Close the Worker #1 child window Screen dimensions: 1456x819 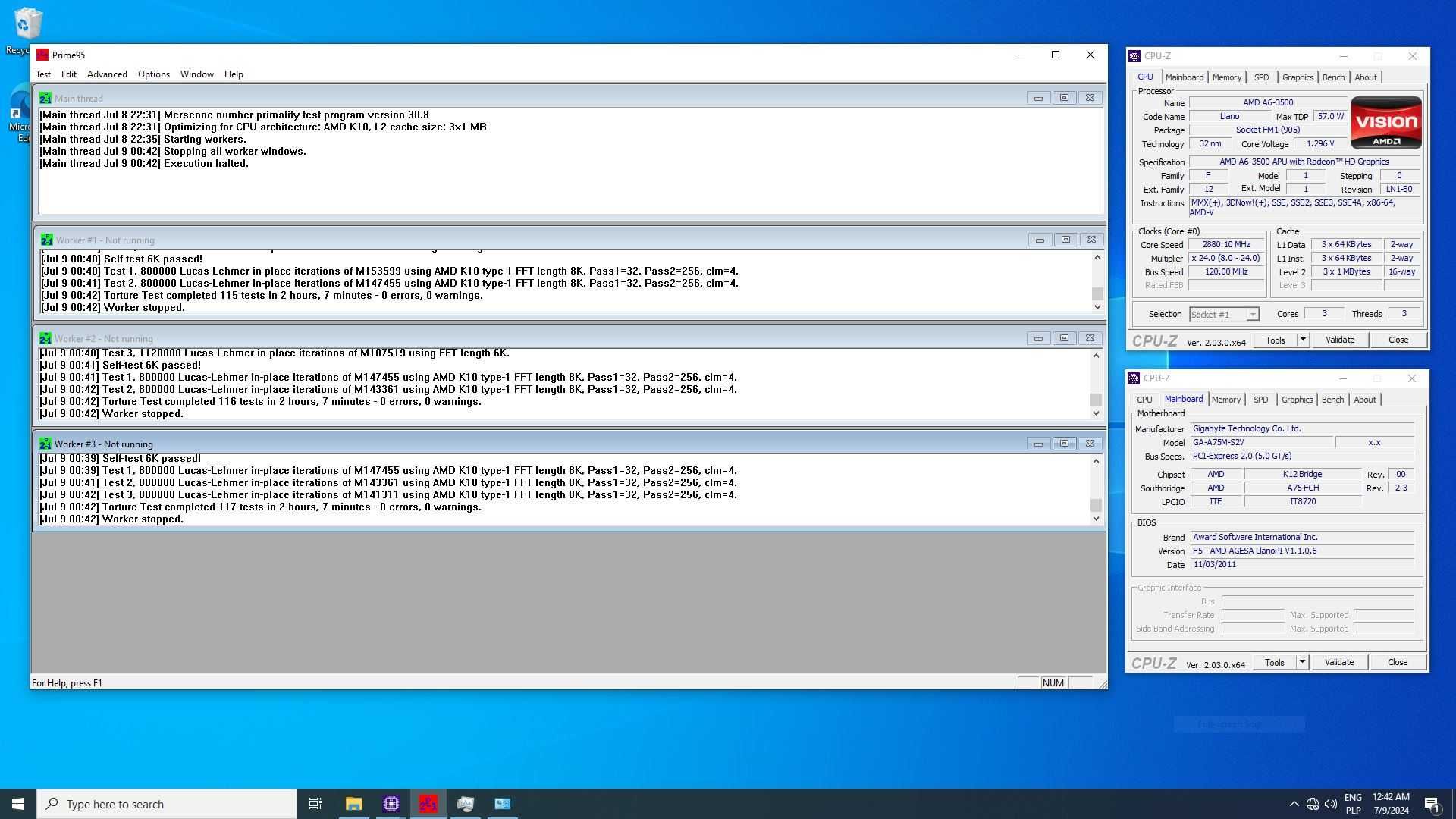(x=1091, y=240)
